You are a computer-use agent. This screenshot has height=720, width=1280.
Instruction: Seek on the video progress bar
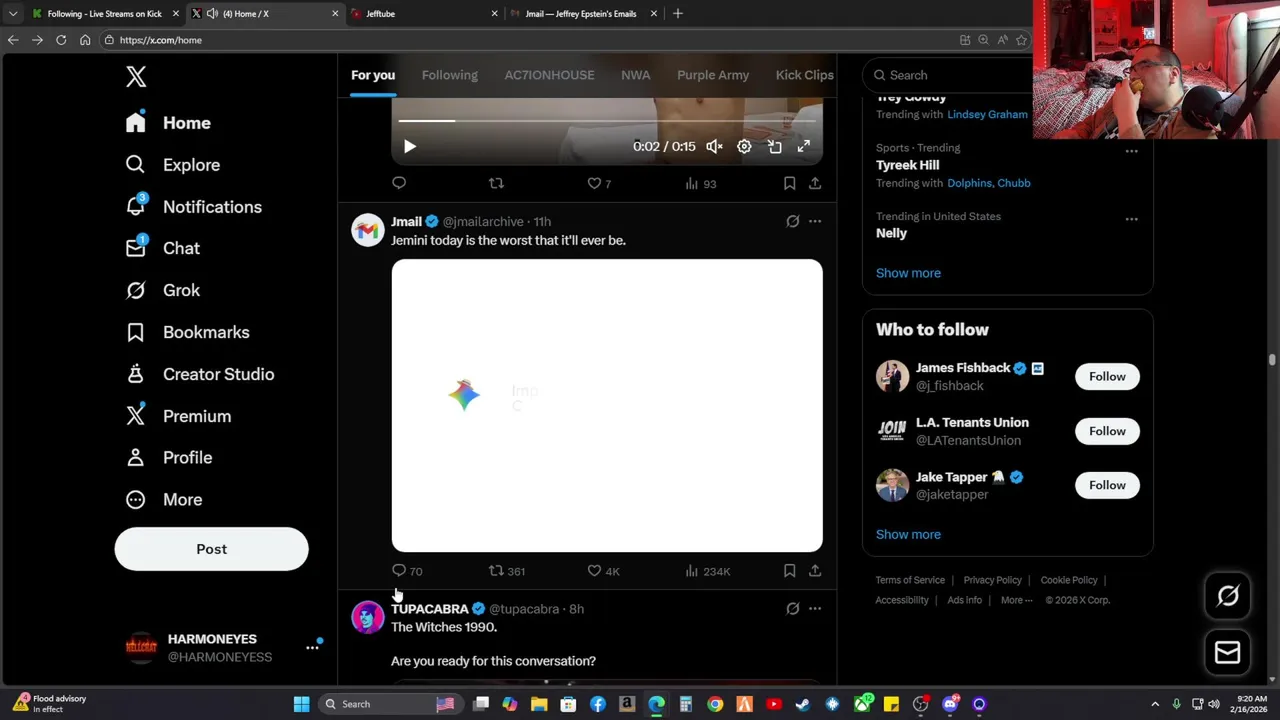[607, 121]
